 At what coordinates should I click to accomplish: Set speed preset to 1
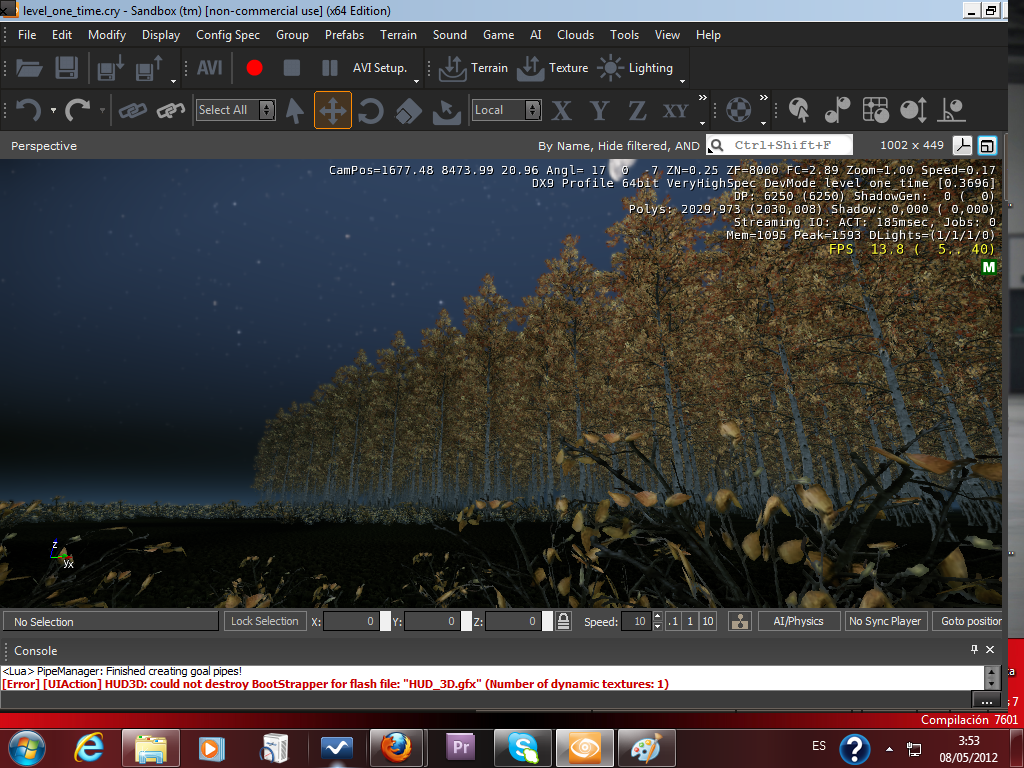coord(690,621)
